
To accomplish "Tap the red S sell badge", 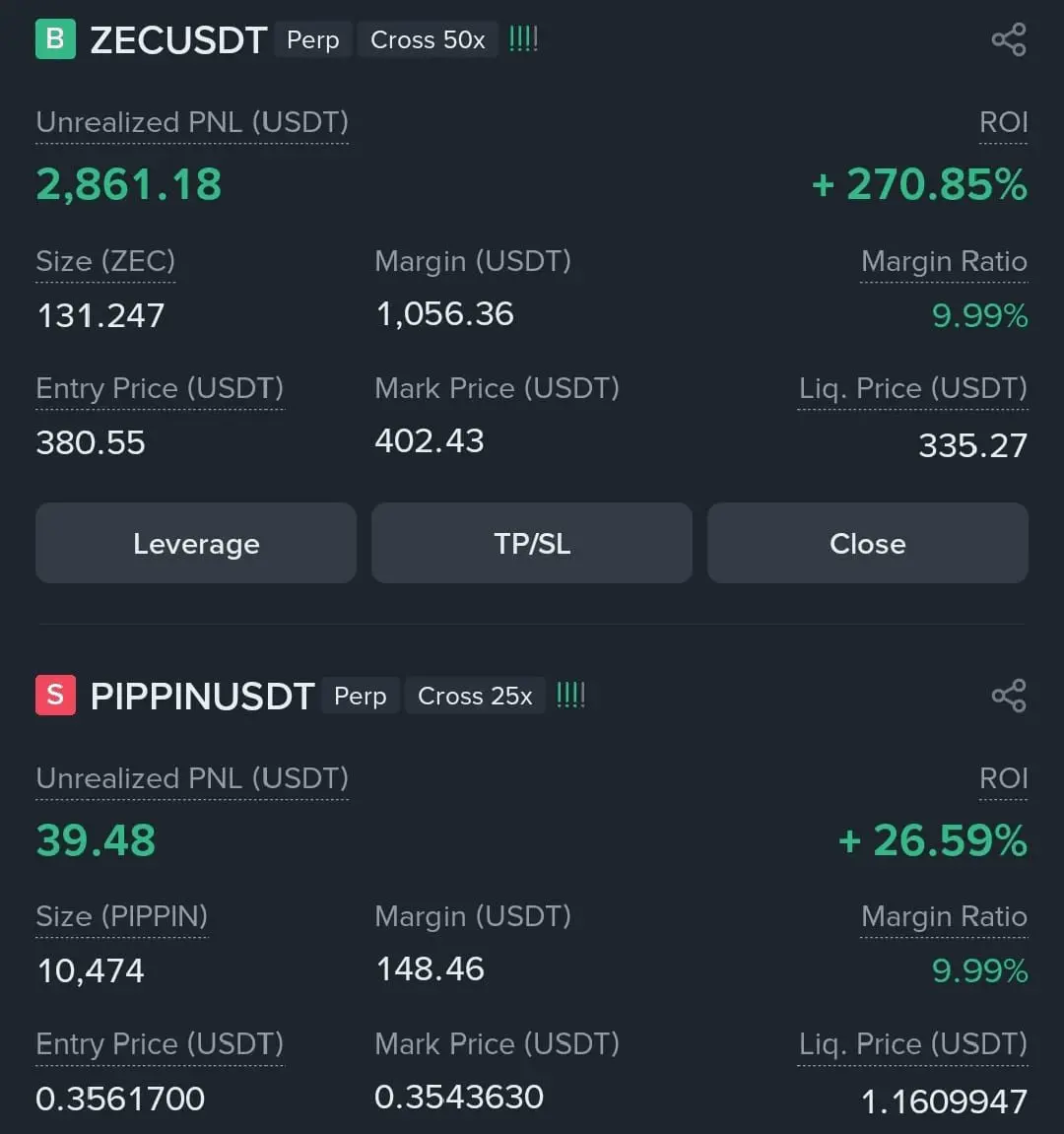I will pyautogui.click(x=55, y=695).
